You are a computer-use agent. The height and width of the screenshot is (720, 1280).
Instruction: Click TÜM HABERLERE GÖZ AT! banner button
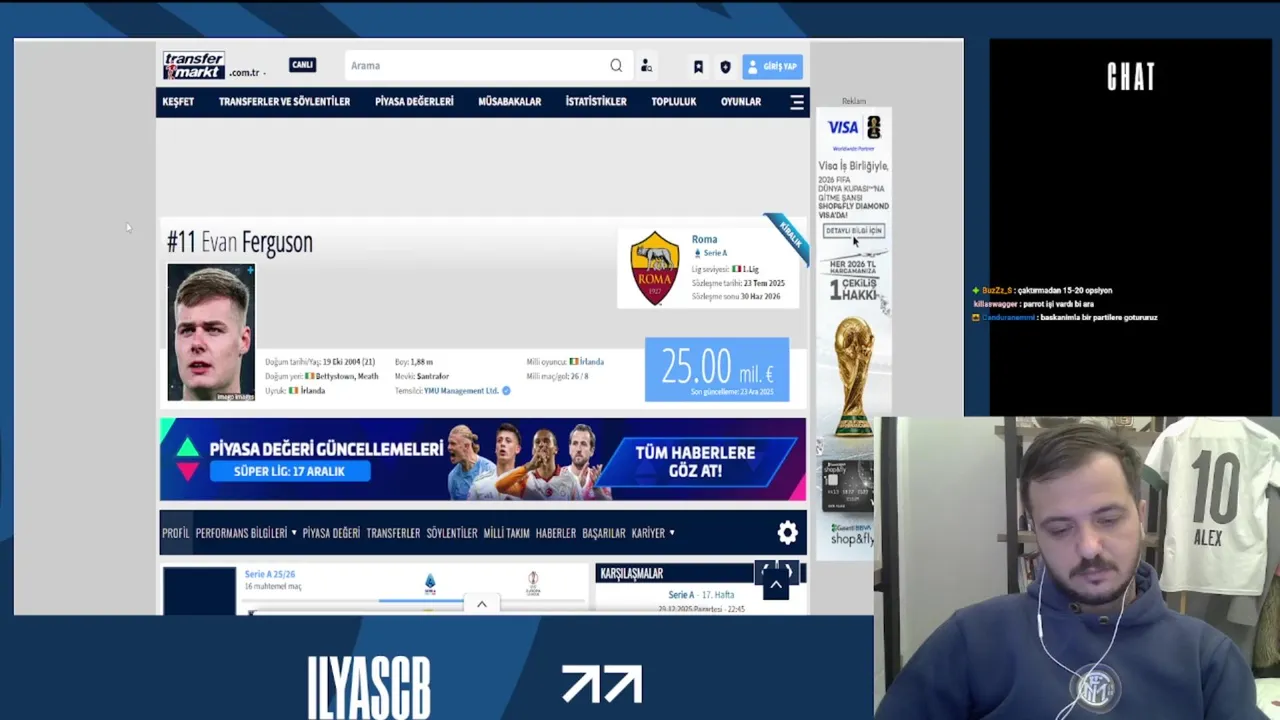695,461
